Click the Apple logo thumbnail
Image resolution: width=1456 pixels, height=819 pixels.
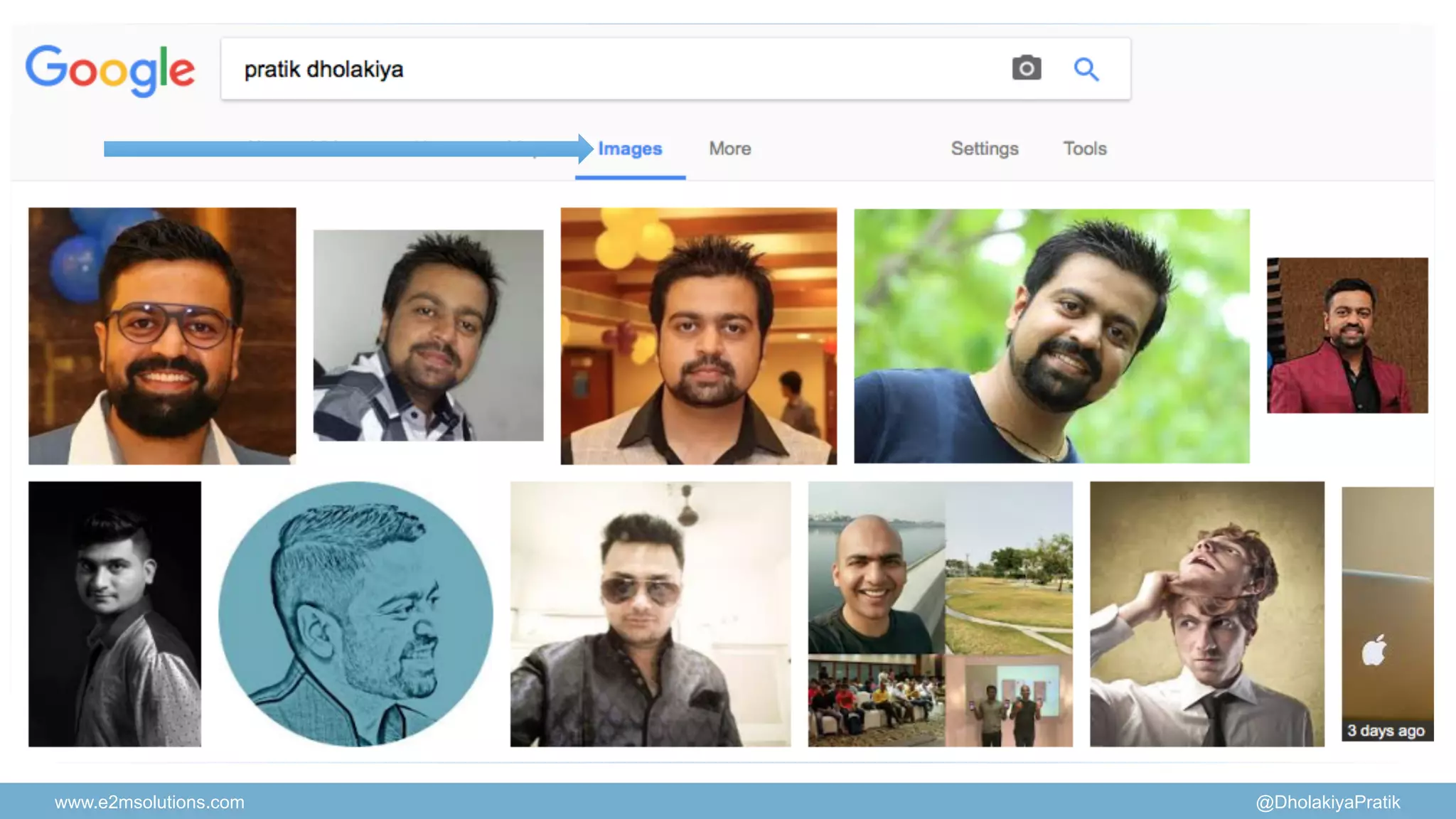[x=1386, y=614]
